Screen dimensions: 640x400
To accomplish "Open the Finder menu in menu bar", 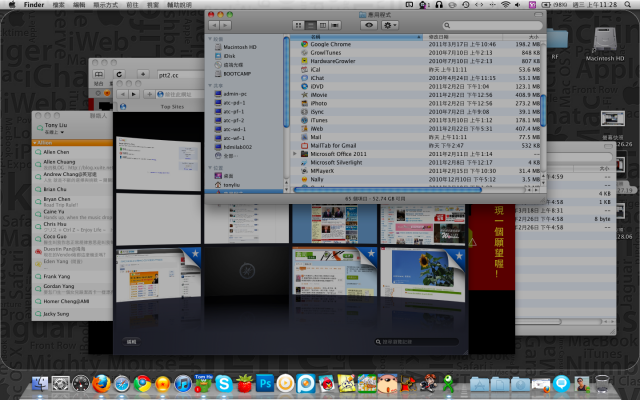I will (x=34, y=4).
